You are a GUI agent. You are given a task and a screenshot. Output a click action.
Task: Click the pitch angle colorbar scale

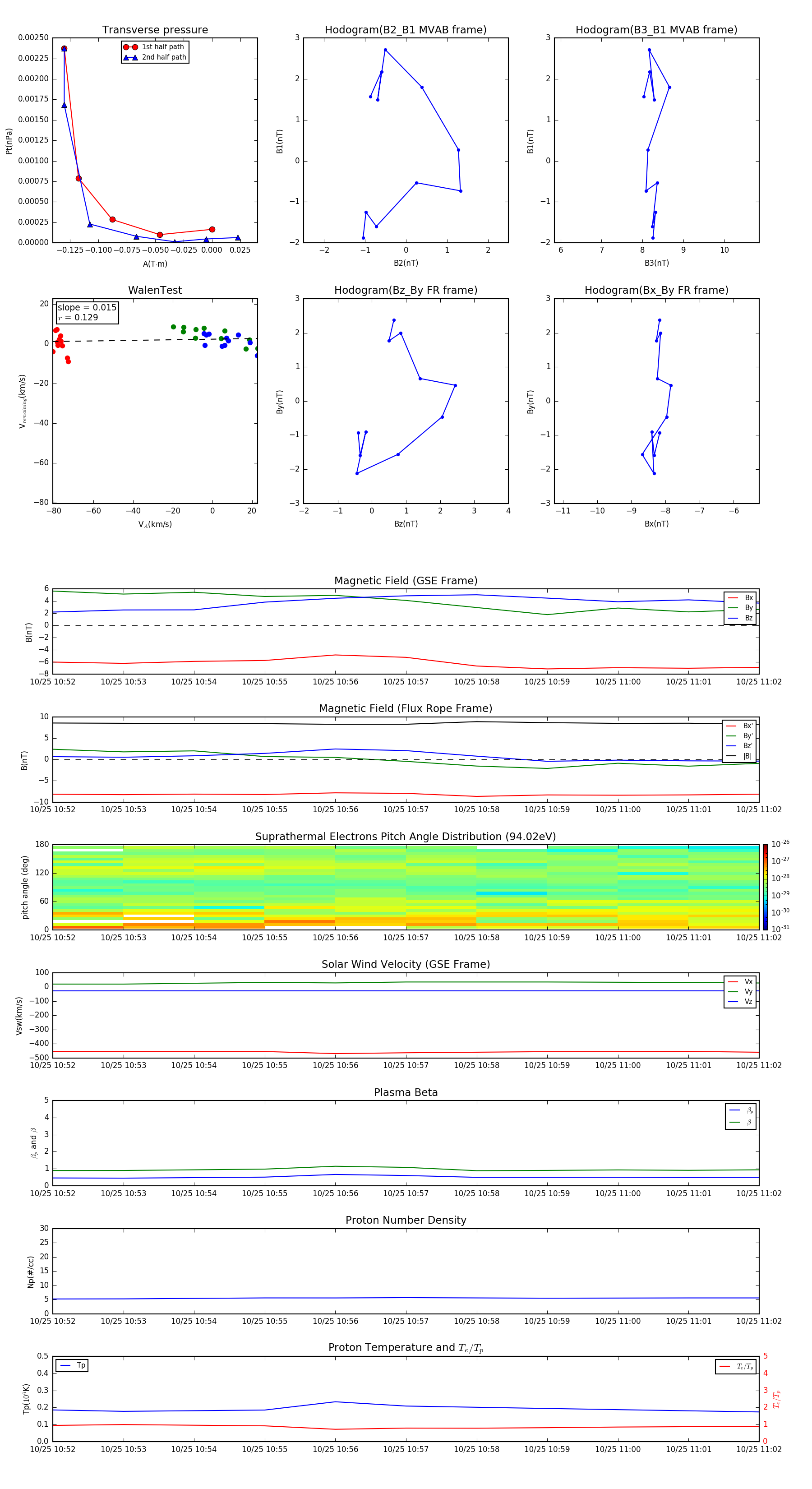765,887
